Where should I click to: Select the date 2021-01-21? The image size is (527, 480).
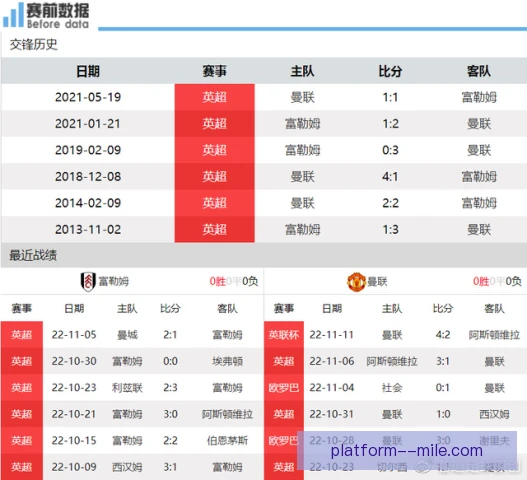click(x=88, y=124)
